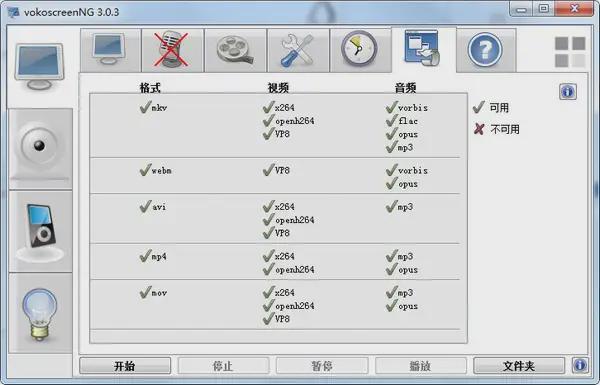
Task: Open the clock timer tab
Action: [x=360, y=50]
